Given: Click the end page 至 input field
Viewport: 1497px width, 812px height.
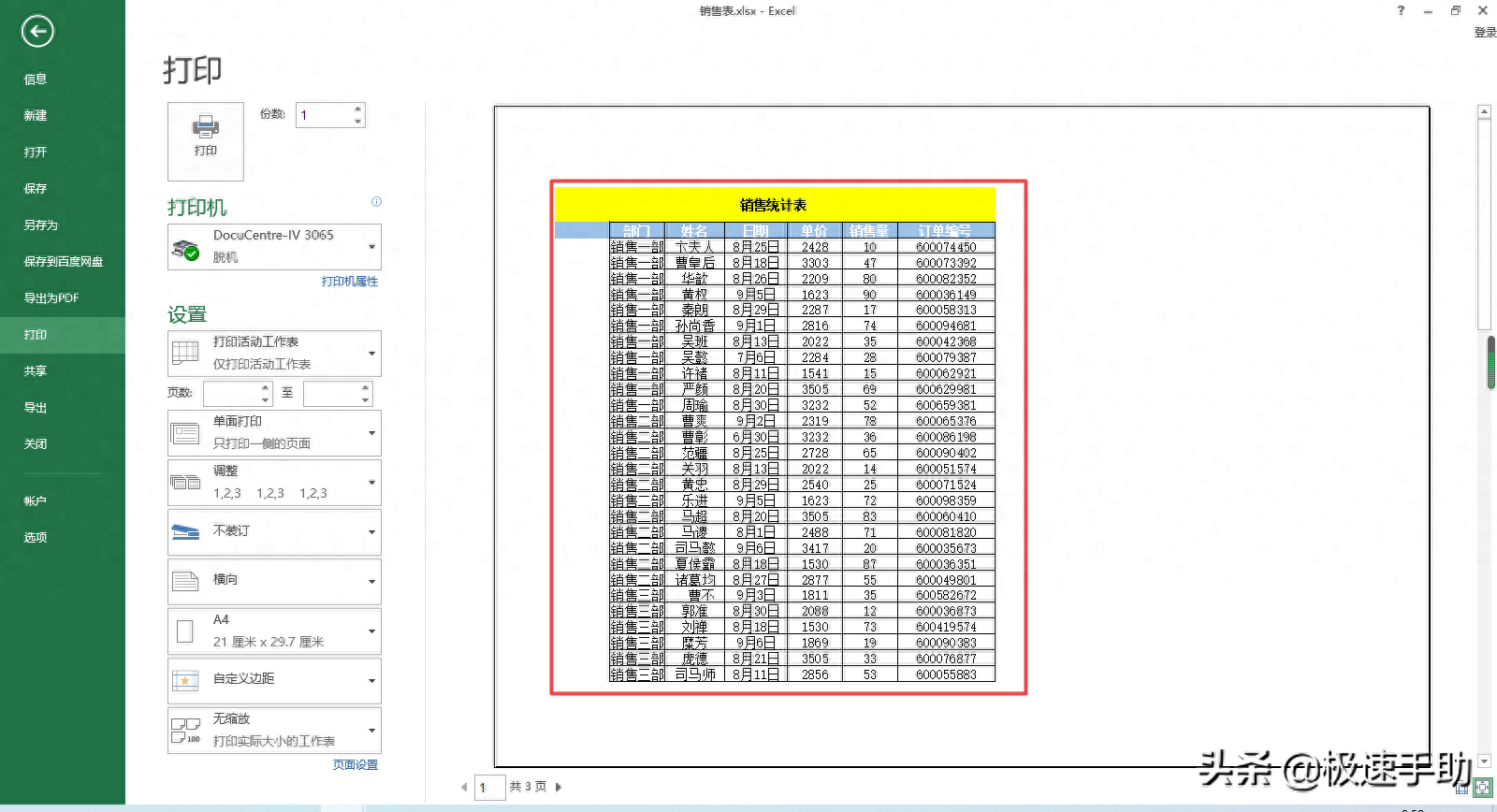Looking at the screenshot, I should click(x=331, y=394).
